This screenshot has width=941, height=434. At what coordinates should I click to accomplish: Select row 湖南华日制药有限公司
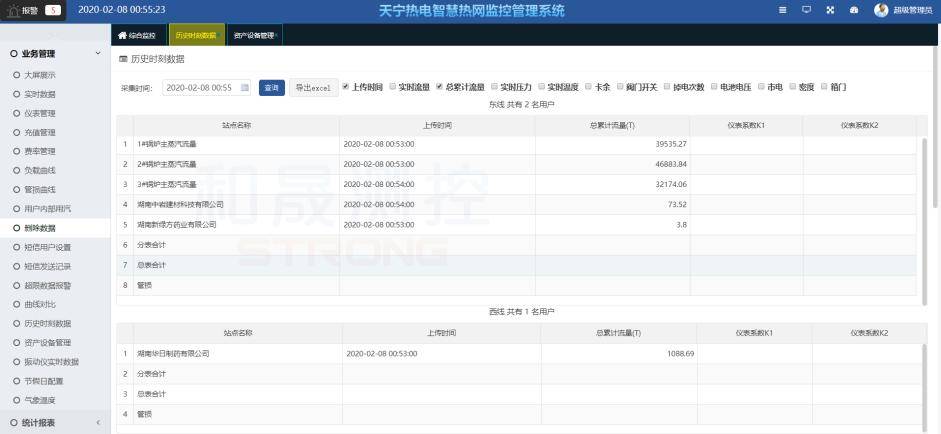[x=519, y=354]
